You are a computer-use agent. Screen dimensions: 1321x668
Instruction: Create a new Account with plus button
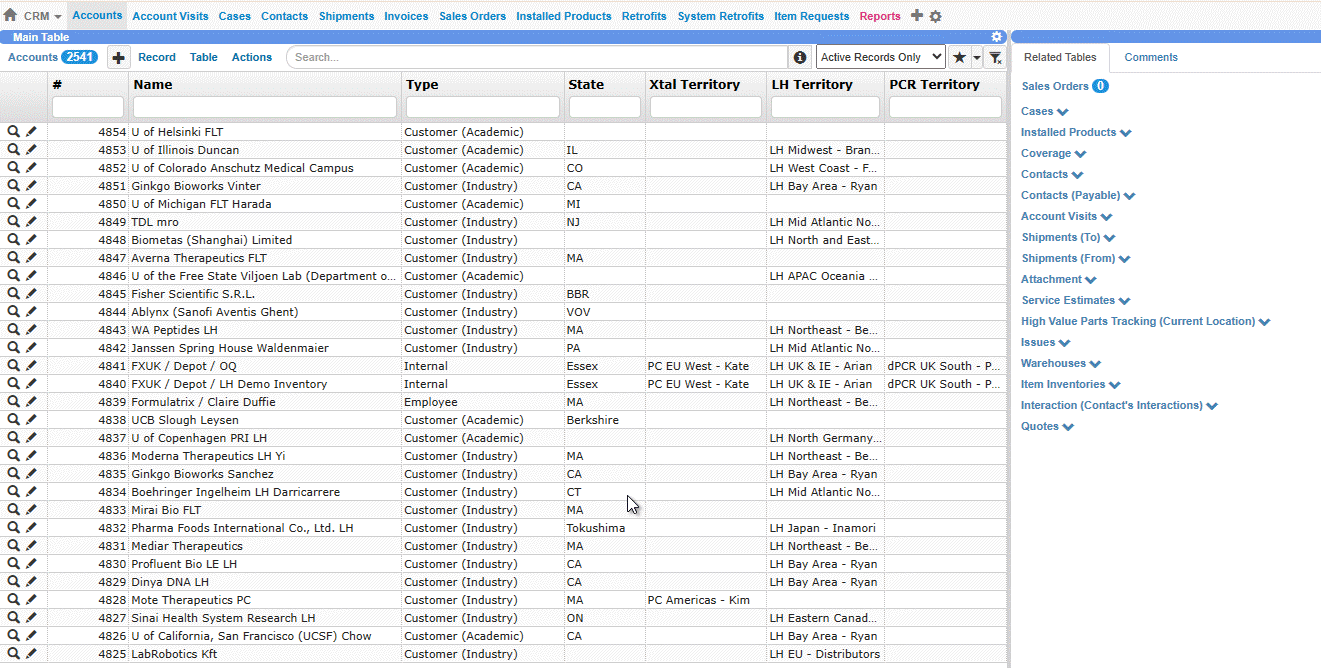(117, 58)
